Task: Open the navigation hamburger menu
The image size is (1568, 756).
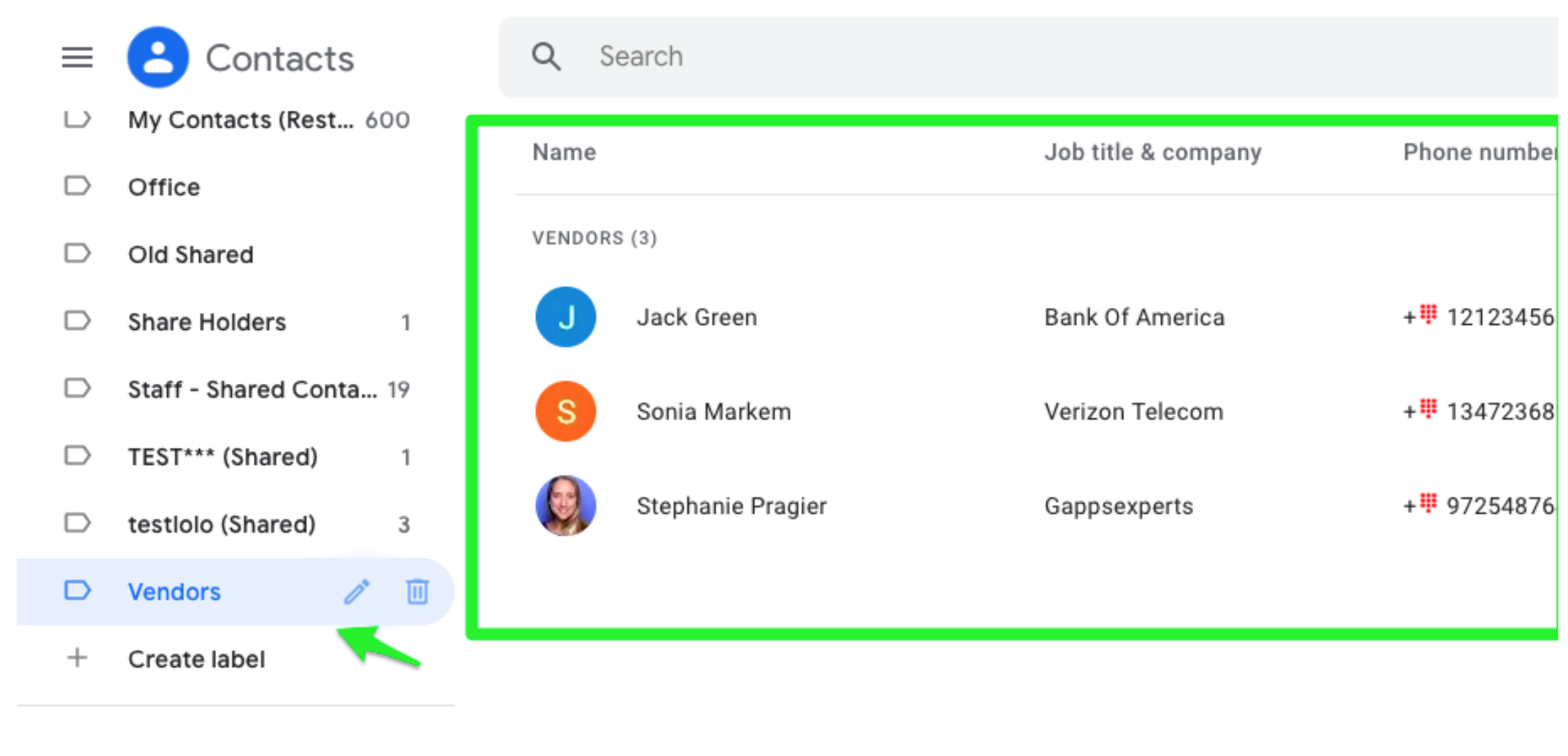Action: click(x=77, y=58)
